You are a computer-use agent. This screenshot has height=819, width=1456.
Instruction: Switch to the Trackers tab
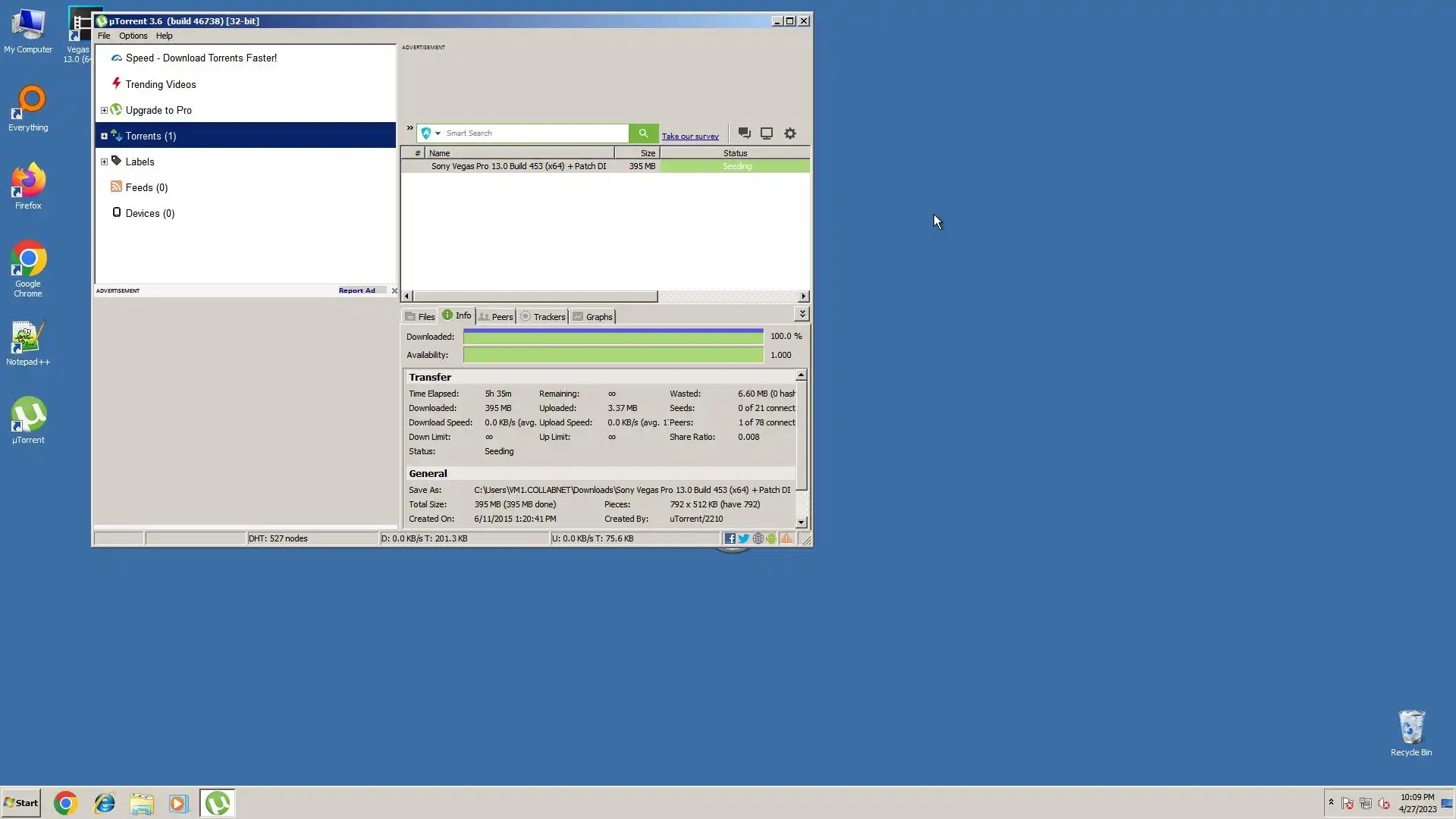(543, 317)
